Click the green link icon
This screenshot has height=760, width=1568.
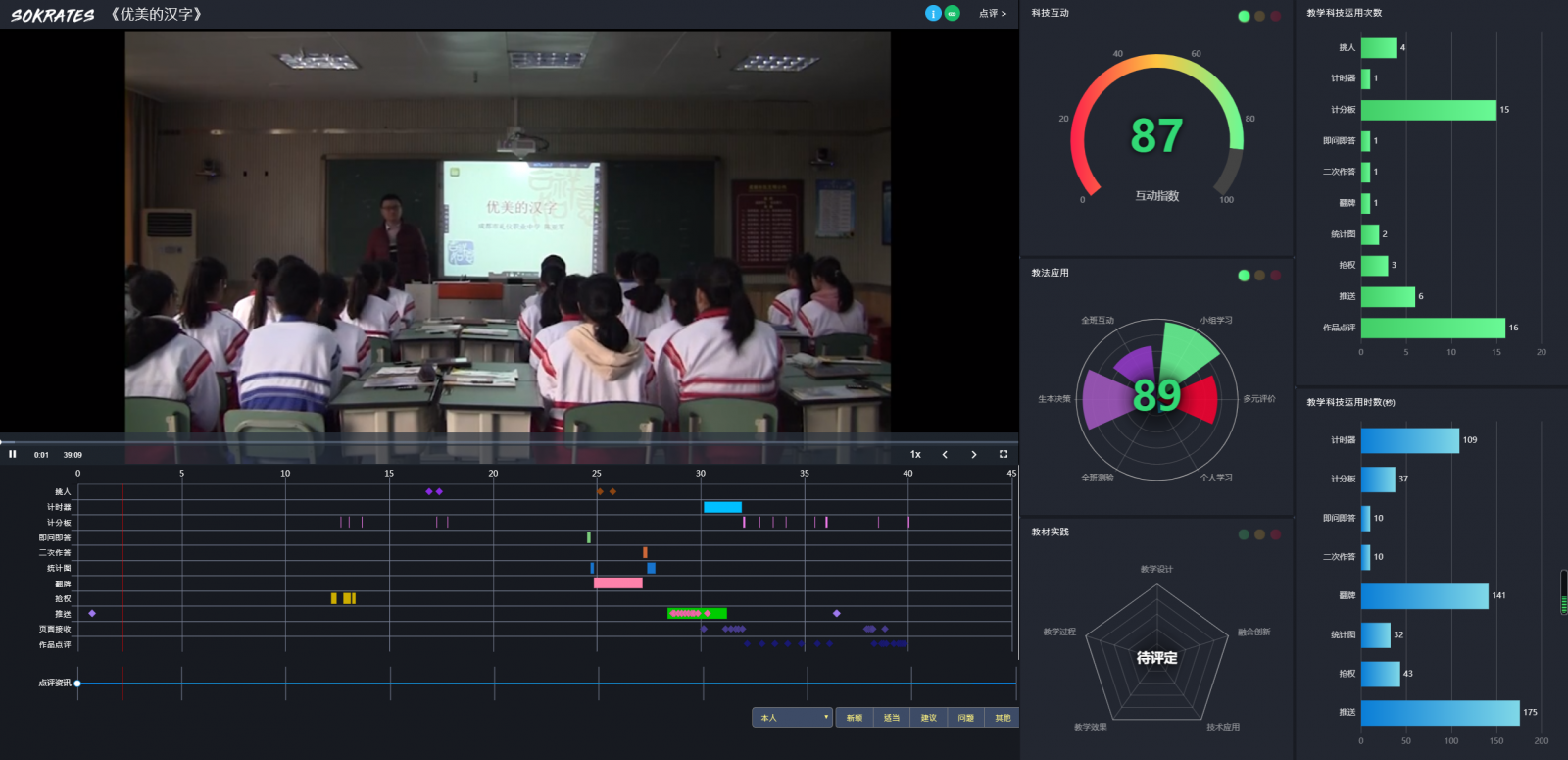tap(952, 13)
